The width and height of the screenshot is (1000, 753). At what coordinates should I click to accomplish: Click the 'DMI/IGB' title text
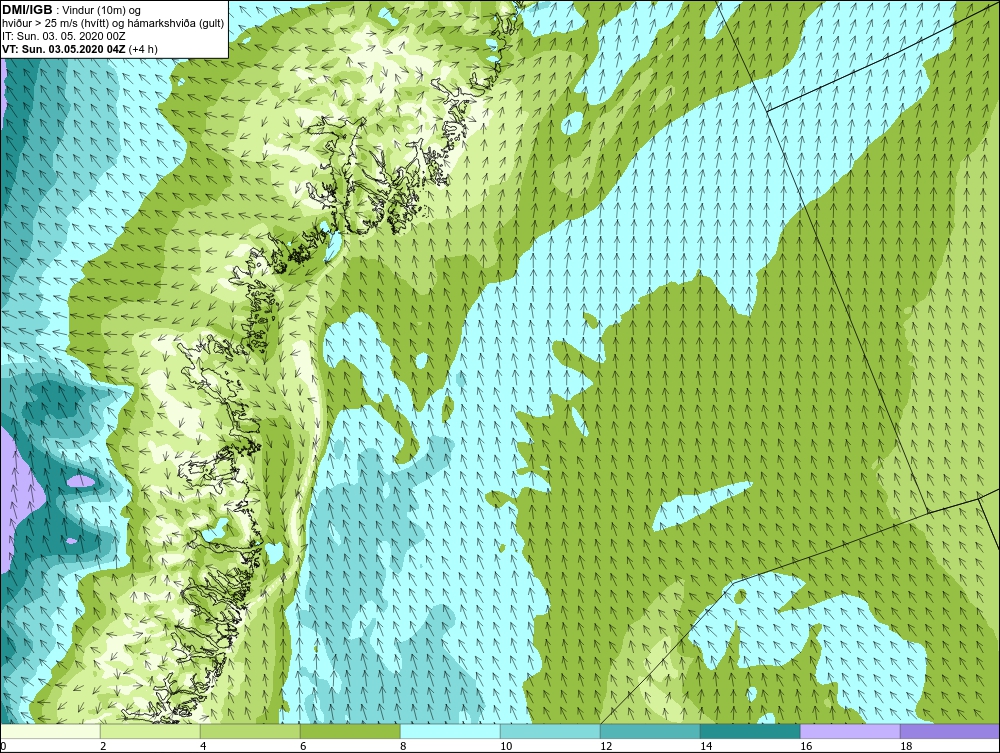(27, 10)
